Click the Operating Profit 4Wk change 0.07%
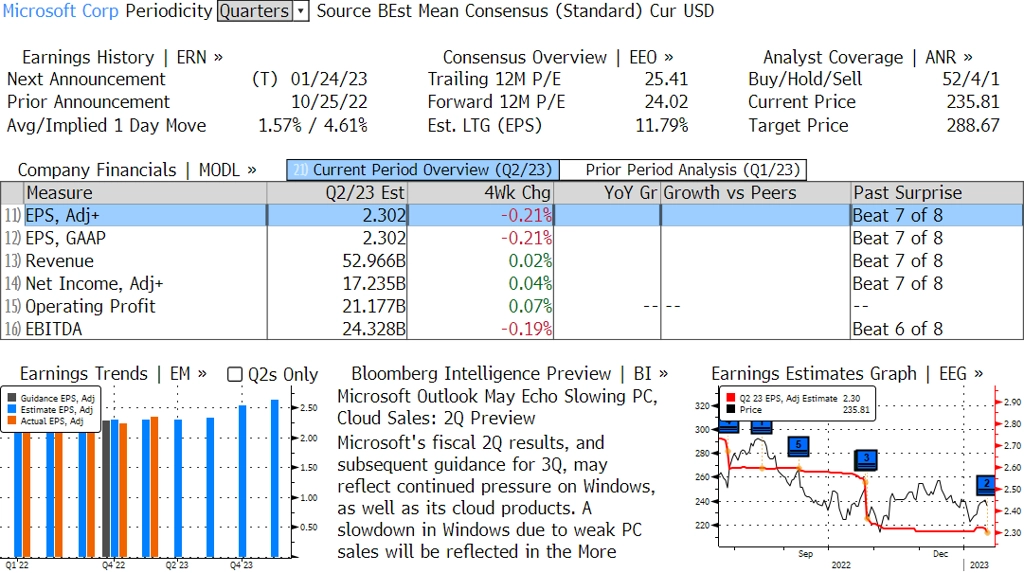The height and width of the screenshot is (573, 1024). click(530, 307)
